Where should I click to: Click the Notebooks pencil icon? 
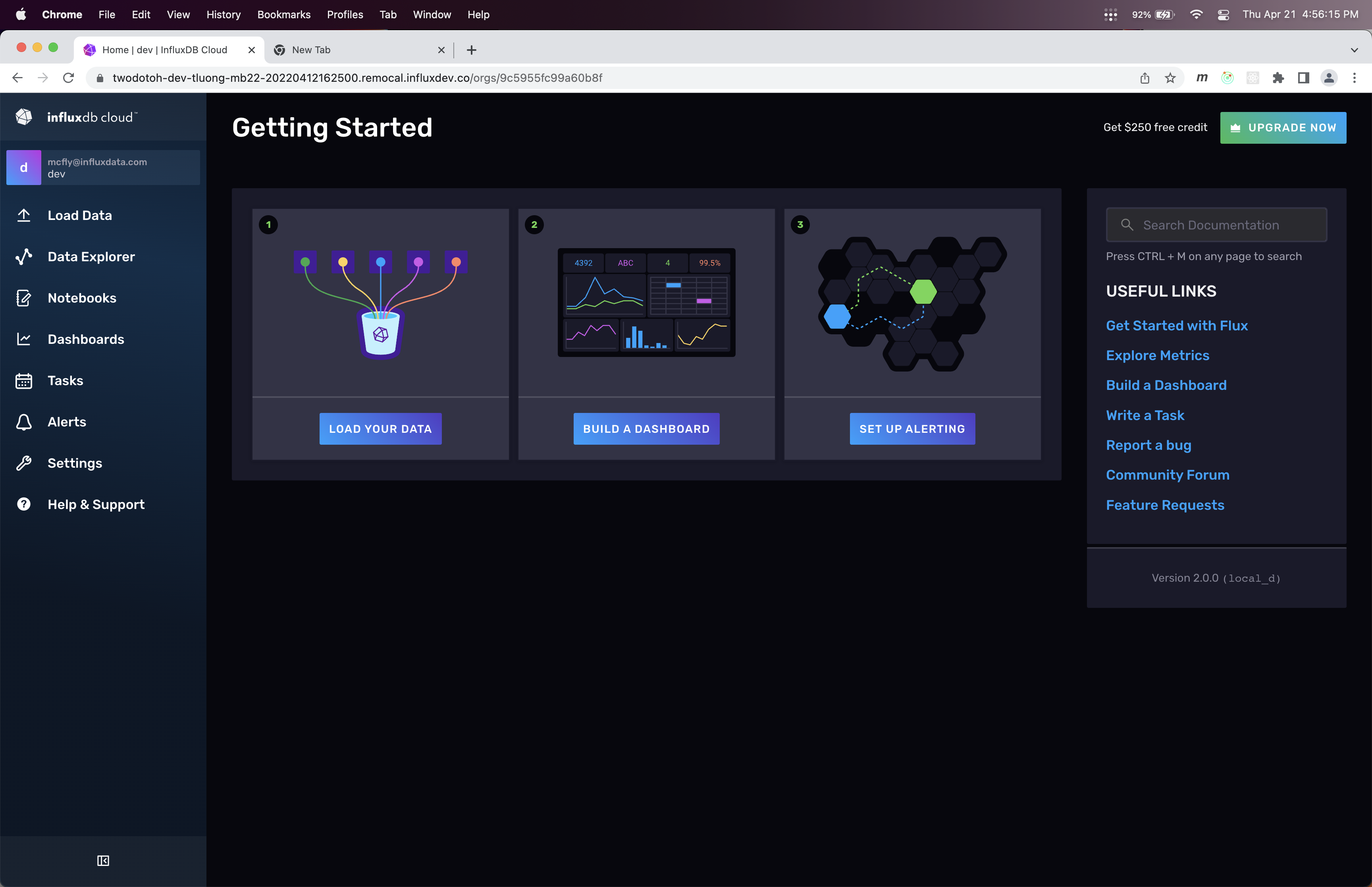coord(23,298)
